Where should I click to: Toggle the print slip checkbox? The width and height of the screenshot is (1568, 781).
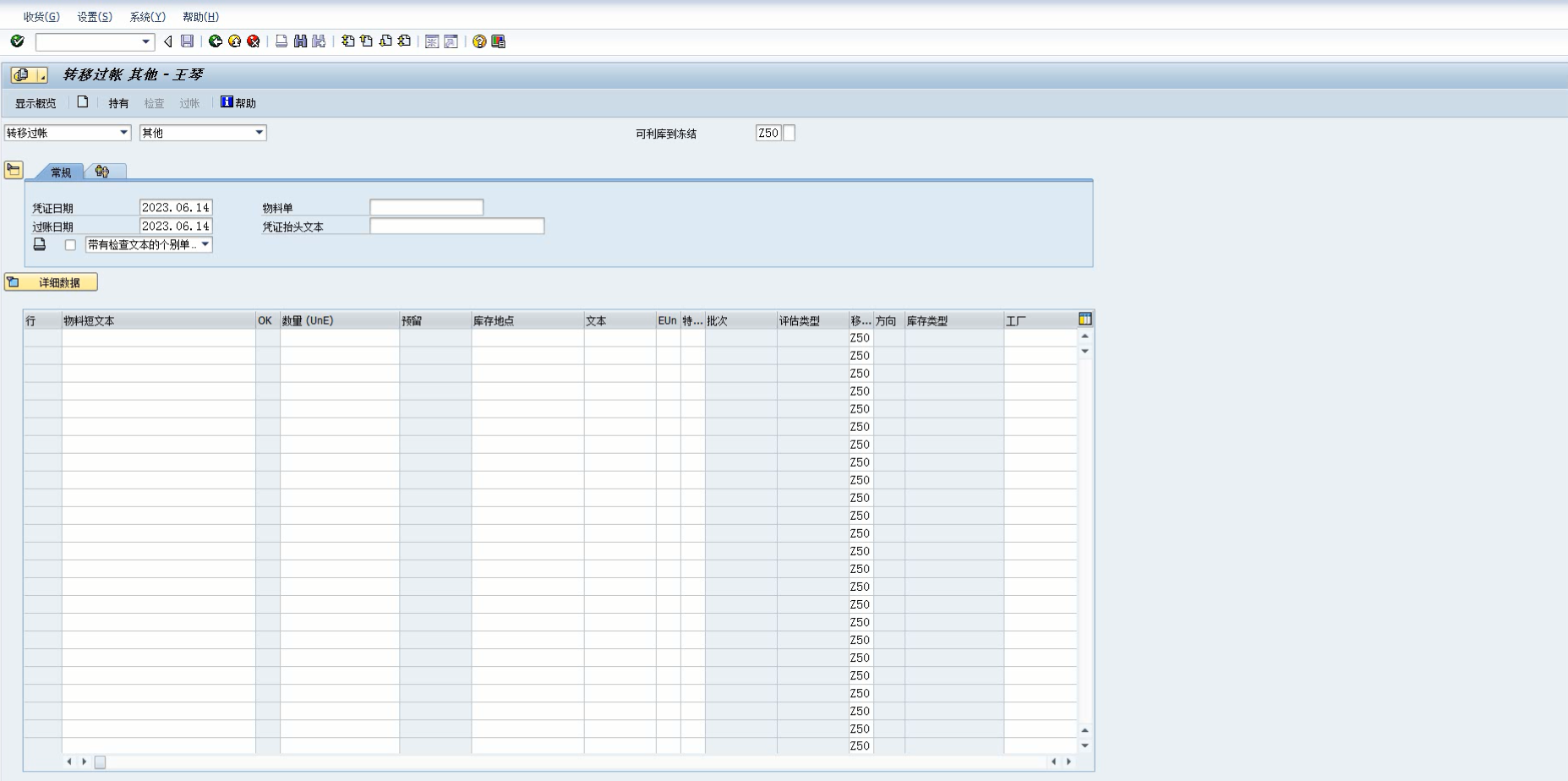click(70, 245)
